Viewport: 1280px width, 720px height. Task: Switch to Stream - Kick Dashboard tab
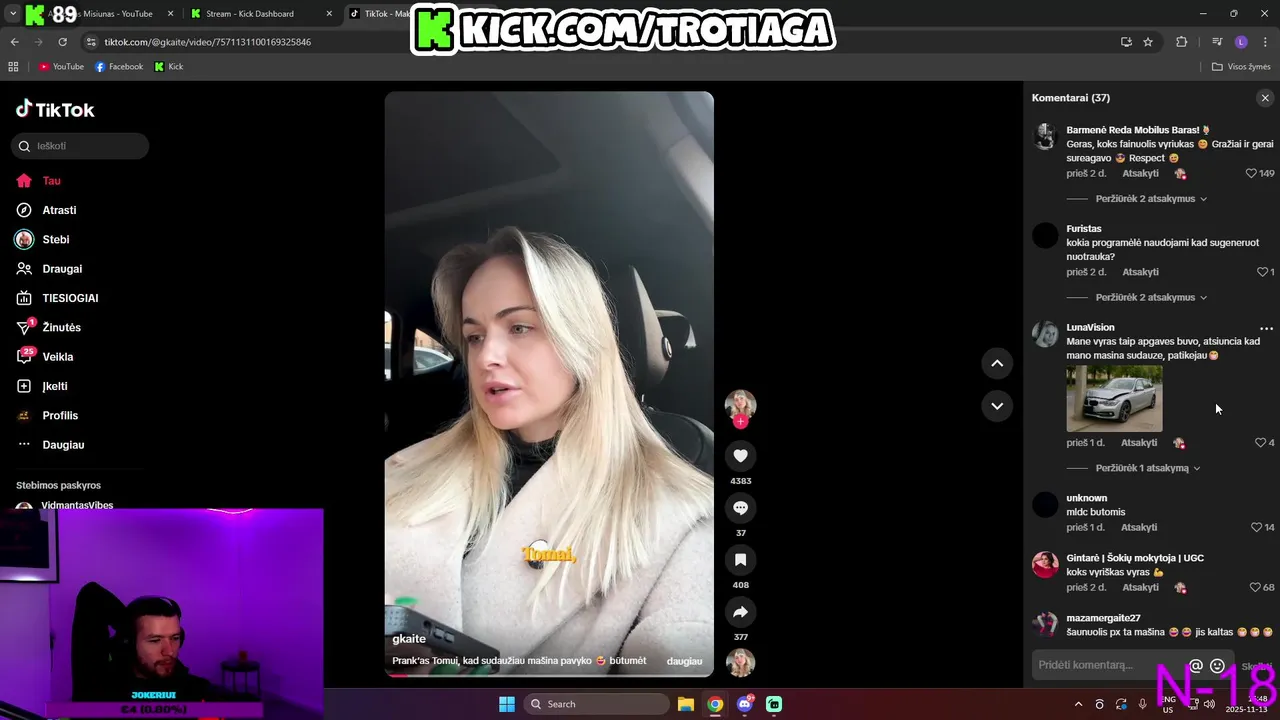click(260, 14)
